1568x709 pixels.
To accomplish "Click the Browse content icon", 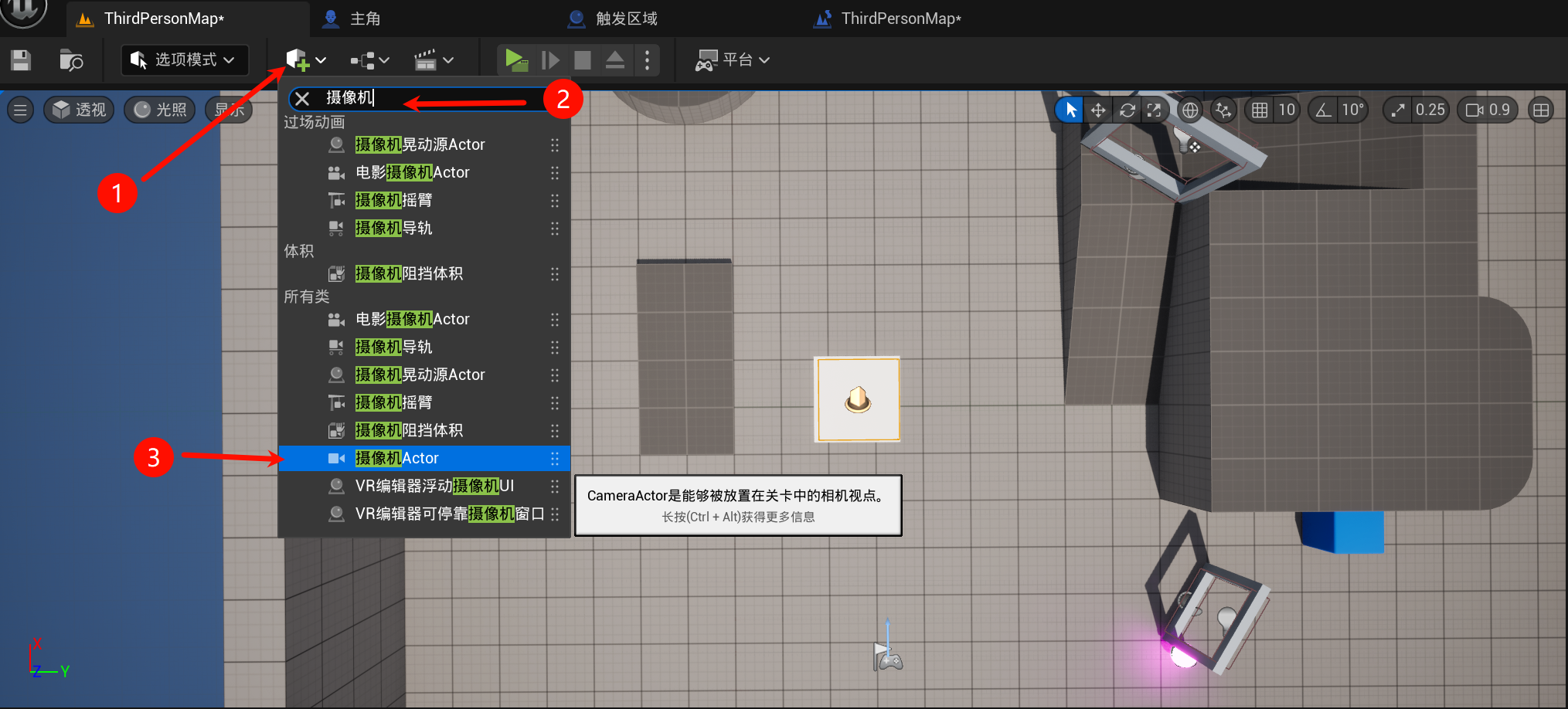I will (71, 60).
